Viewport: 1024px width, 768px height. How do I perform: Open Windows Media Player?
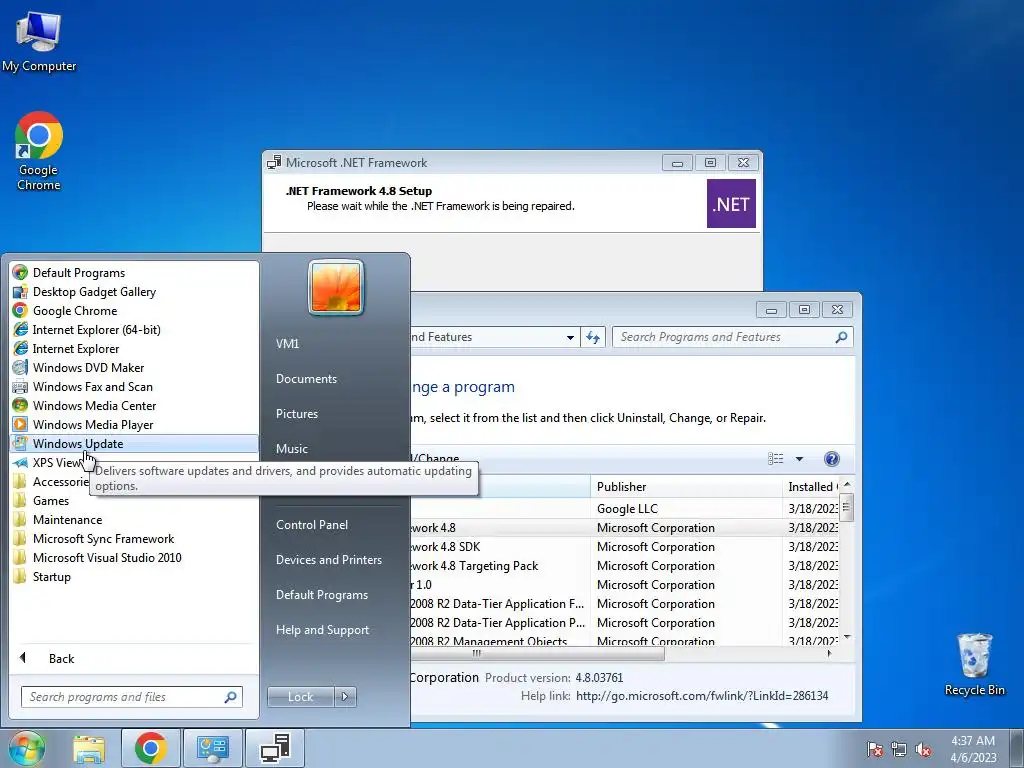tap(134, 424)
